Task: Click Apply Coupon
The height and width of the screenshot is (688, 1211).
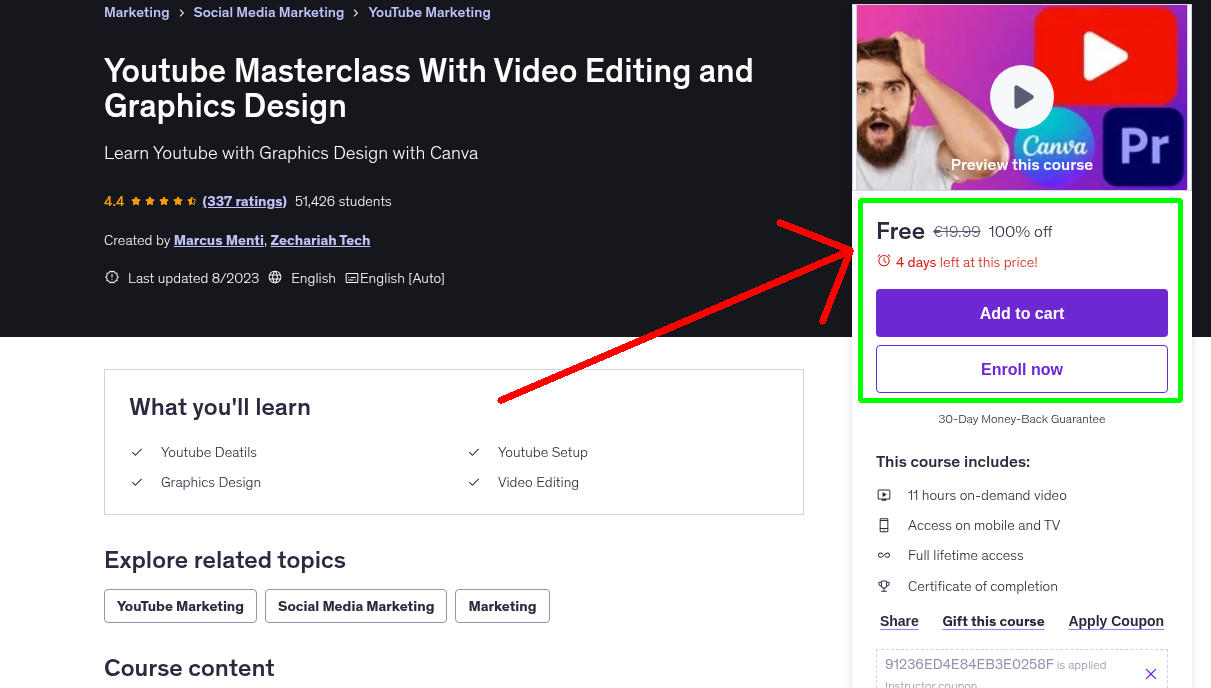Action: [1116, 621]
